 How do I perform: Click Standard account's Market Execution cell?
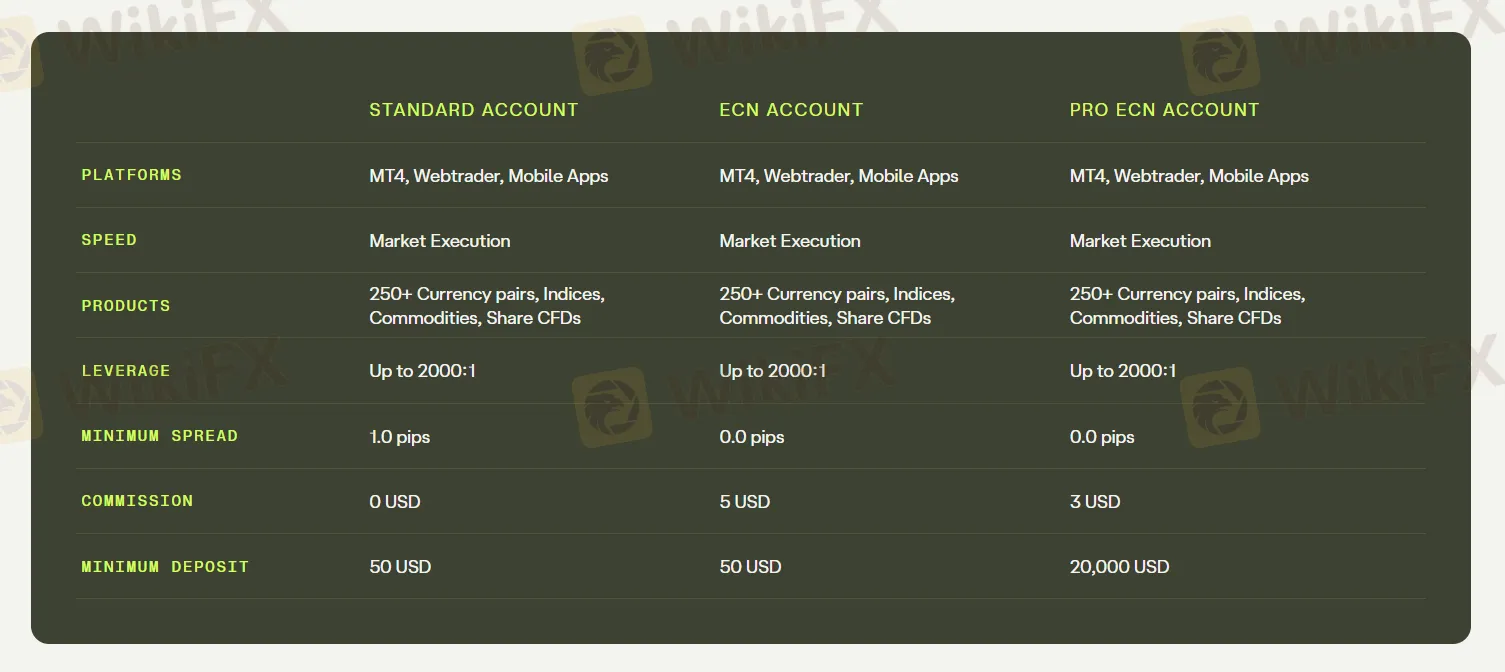click(439, 241)
